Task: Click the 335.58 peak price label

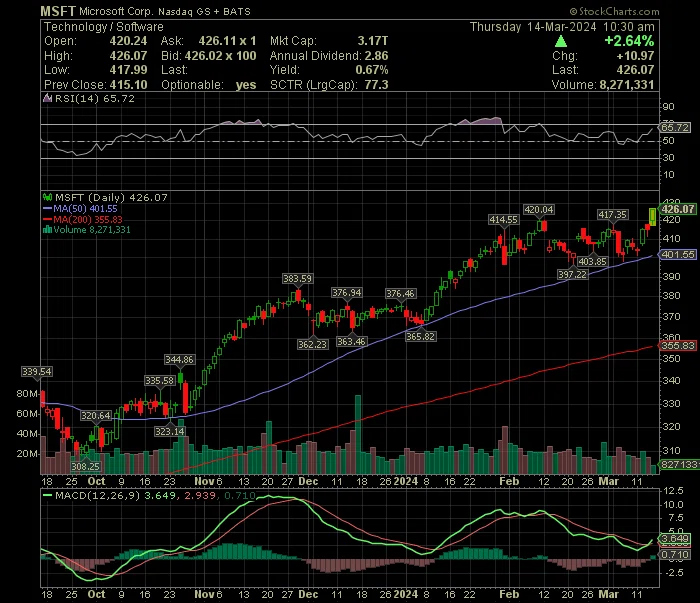Action: click(x=160, y=381)
